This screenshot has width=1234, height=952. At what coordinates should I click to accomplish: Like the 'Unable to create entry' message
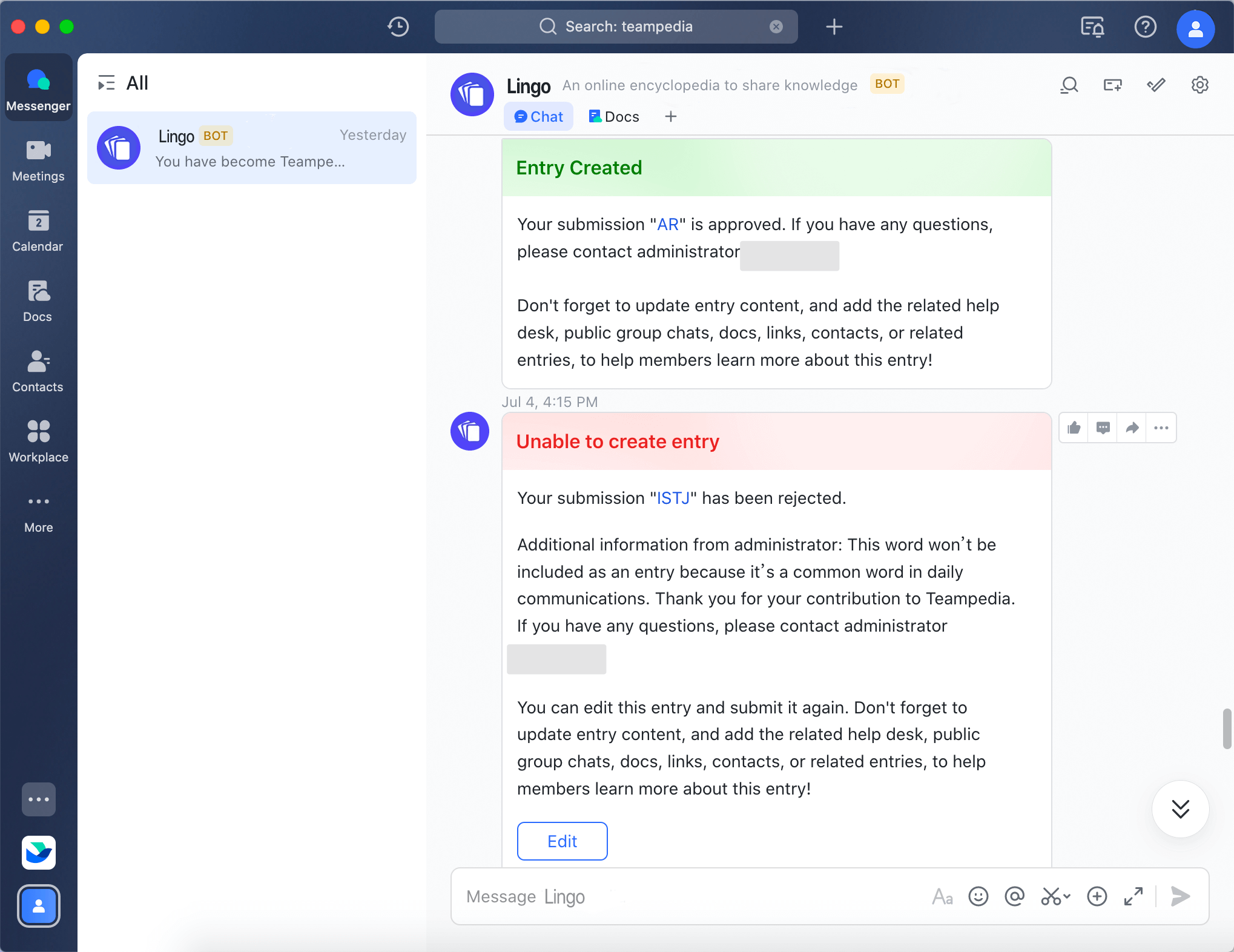[x=1074, y=428]
